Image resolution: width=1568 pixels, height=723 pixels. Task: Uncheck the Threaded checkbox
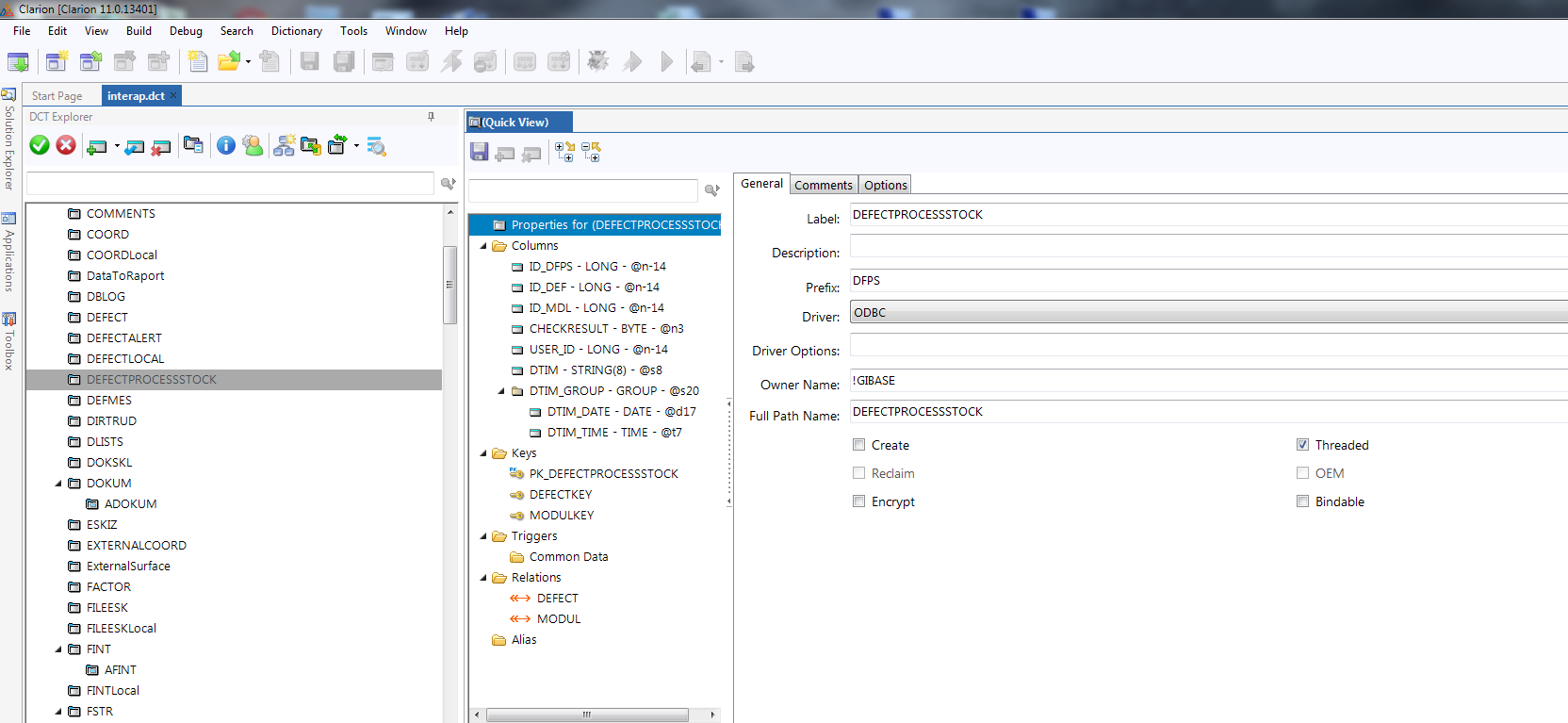point(1302,445)
